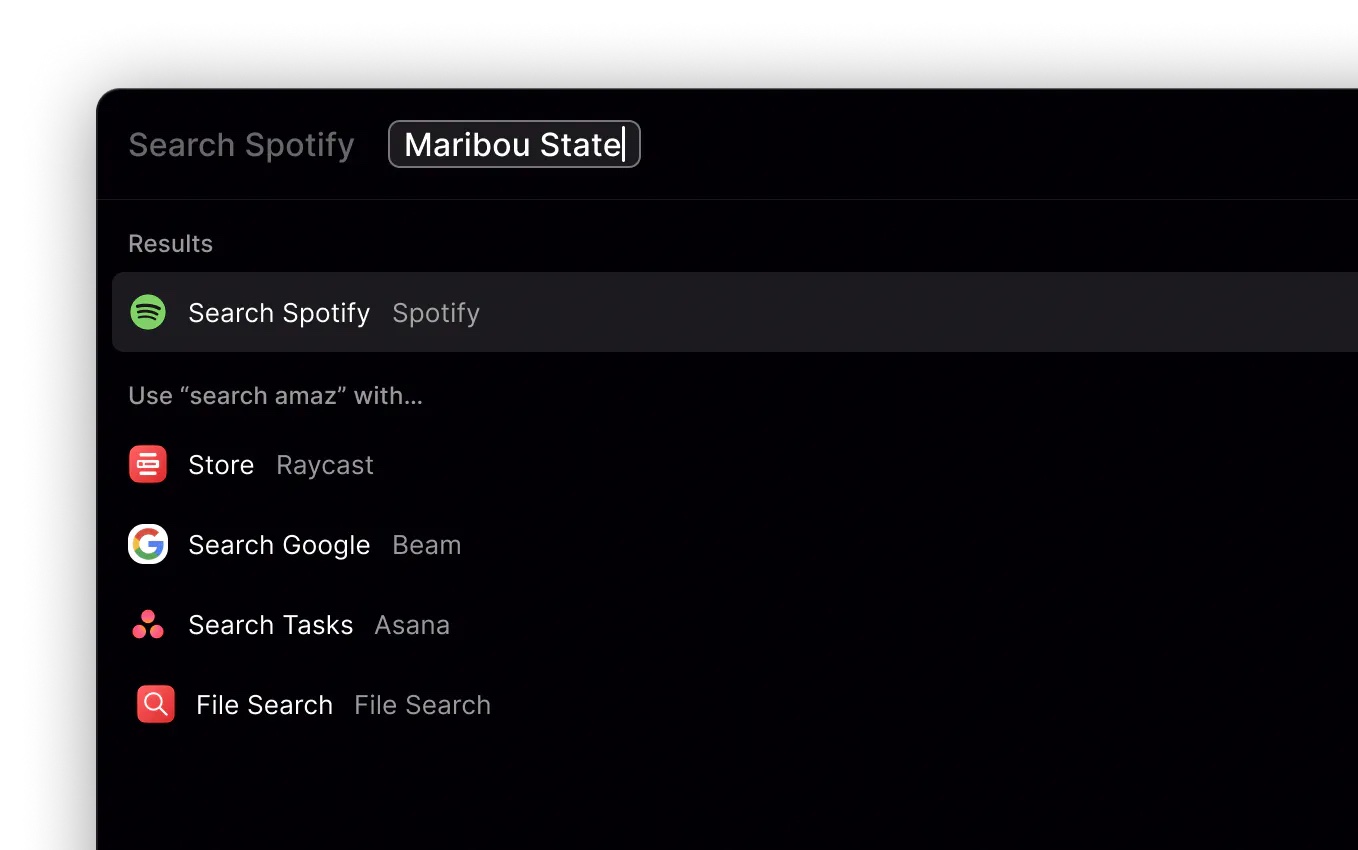Select the Store command
Screen dimensions: 1358x850
coord(221,465)
